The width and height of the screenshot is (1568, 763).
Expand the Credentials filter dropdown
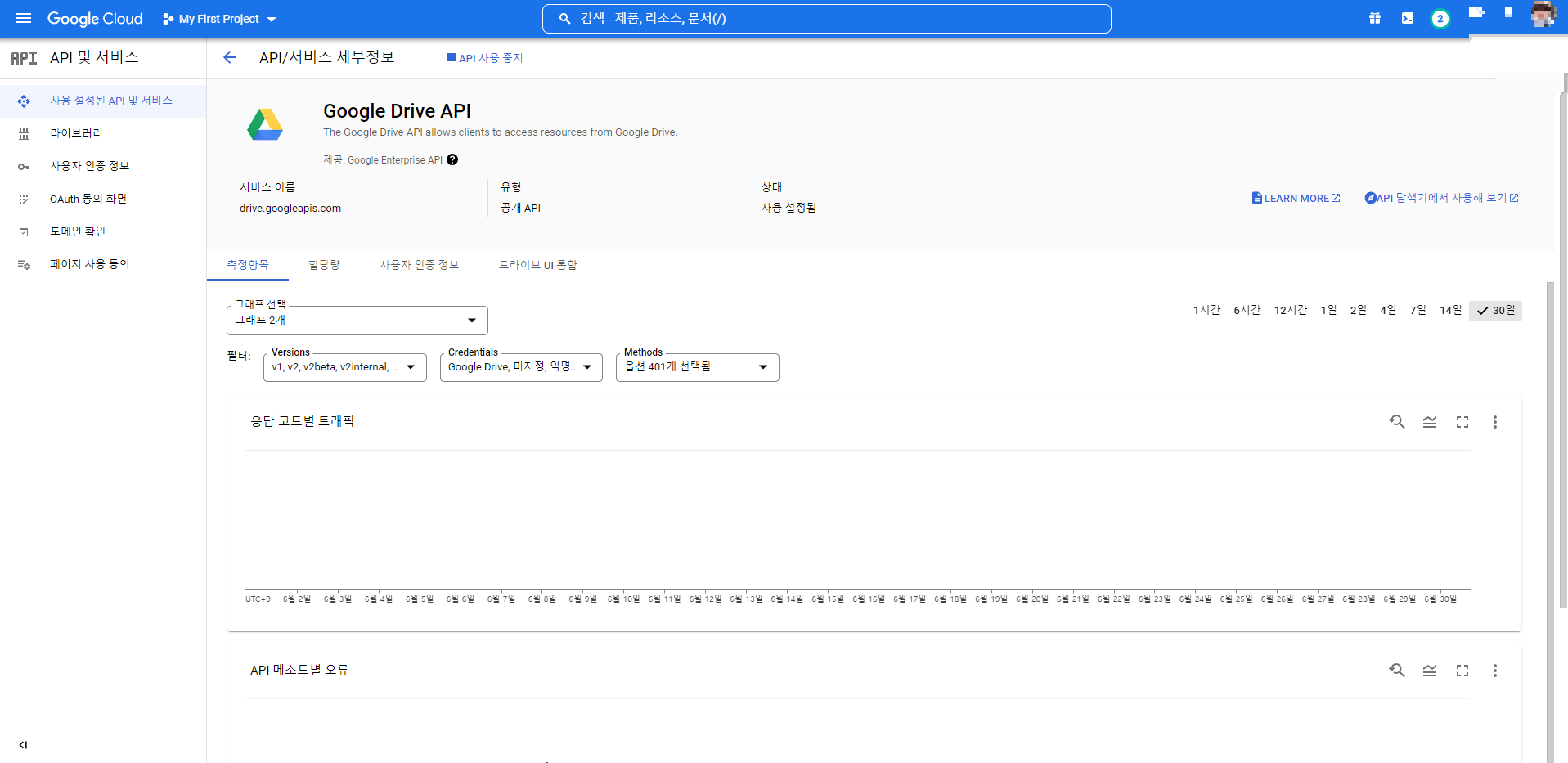point(521,367)
